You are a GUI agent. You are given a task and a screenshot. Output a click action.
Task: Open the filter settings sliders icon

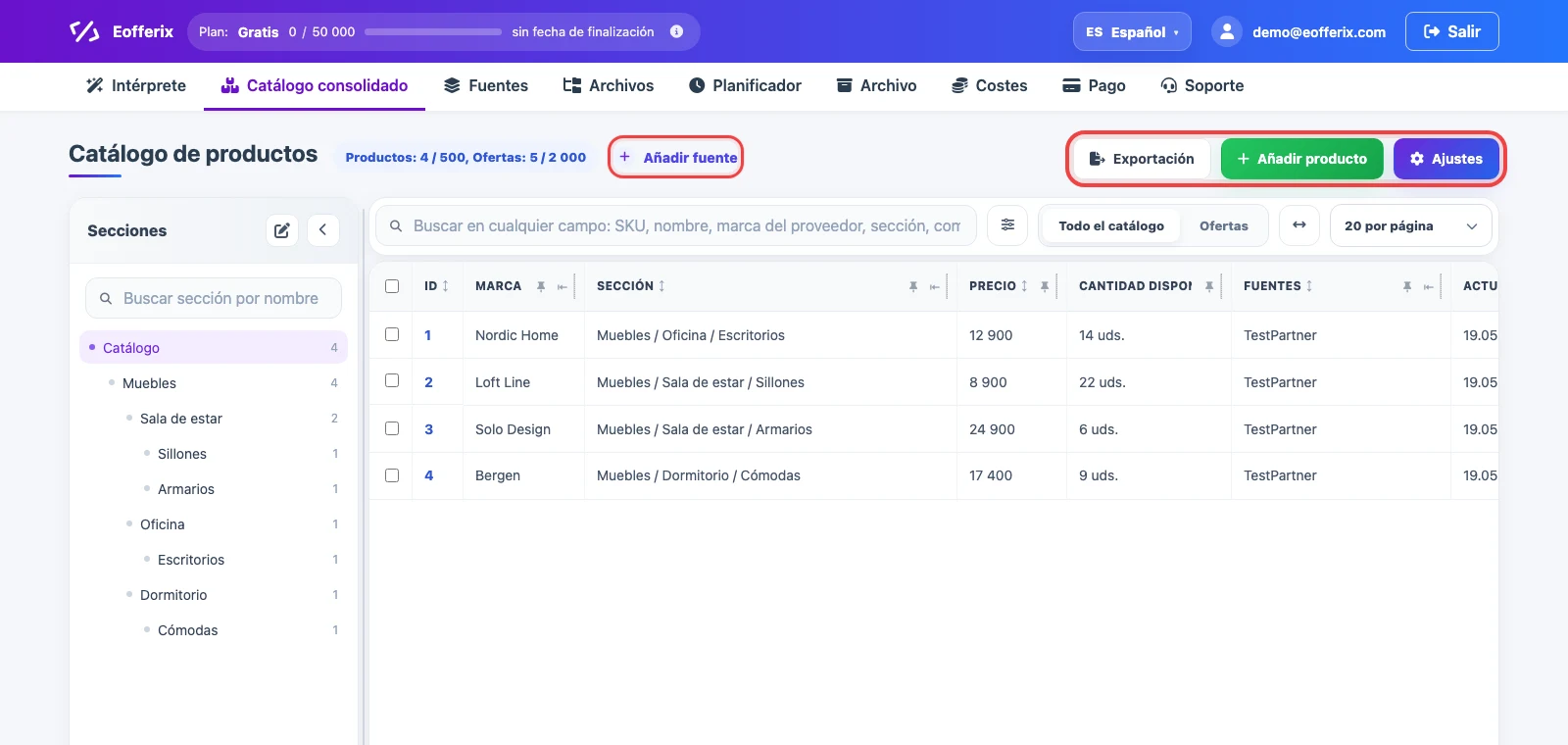click(x=1007, y=225)
